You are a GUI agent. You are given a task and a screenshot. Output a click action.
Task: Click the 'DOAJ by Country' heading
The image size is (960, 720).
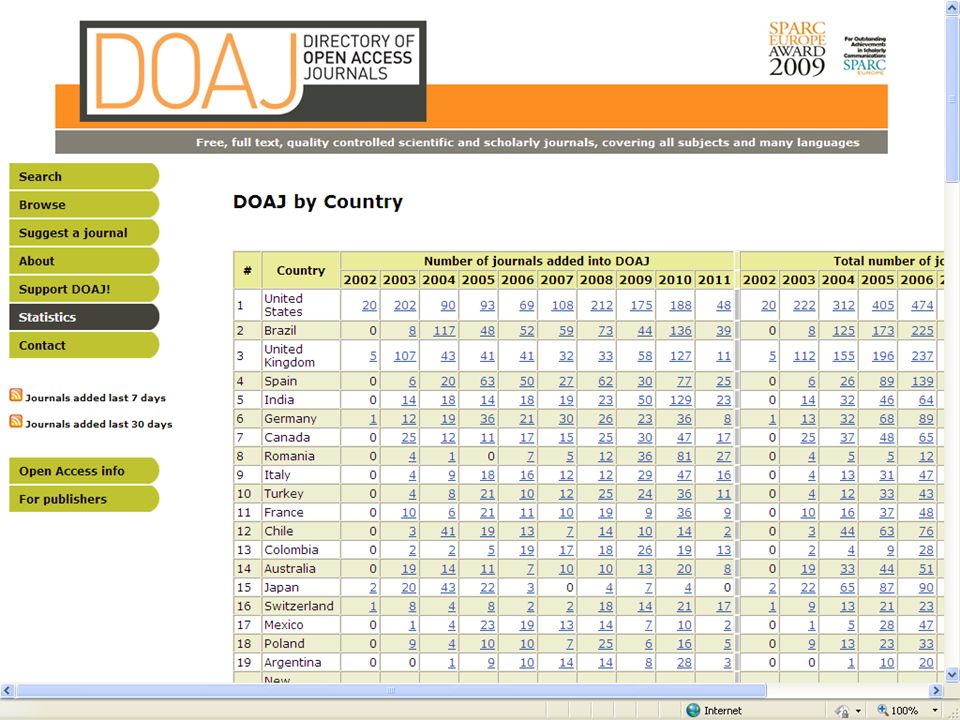(x=318, y=201)
